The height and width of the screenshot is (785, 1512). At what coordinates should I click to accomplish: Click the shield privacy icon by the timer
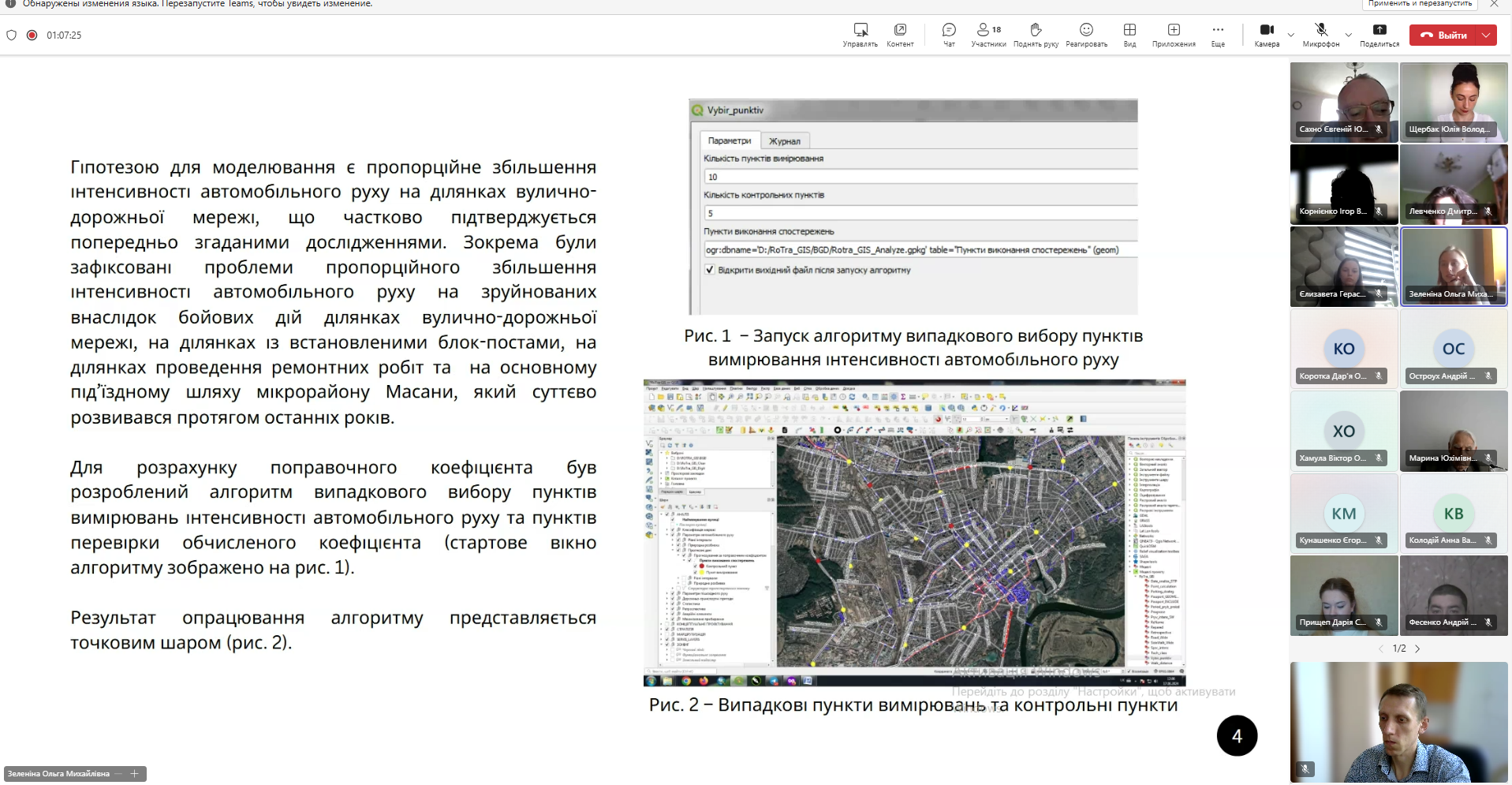click(11, 35)
